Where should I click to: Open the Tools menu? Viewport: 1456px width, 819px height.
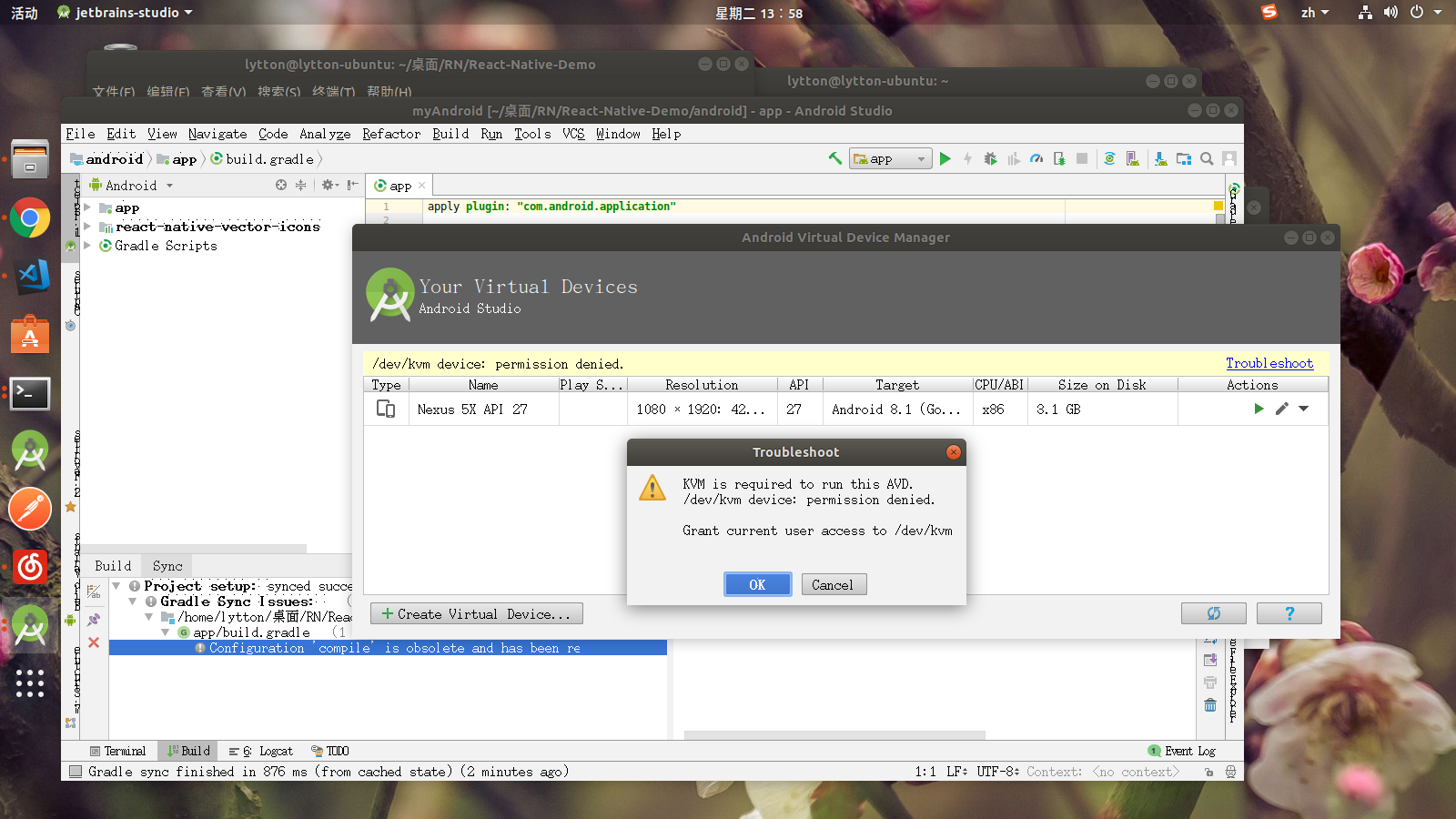[x=532, y=134]
